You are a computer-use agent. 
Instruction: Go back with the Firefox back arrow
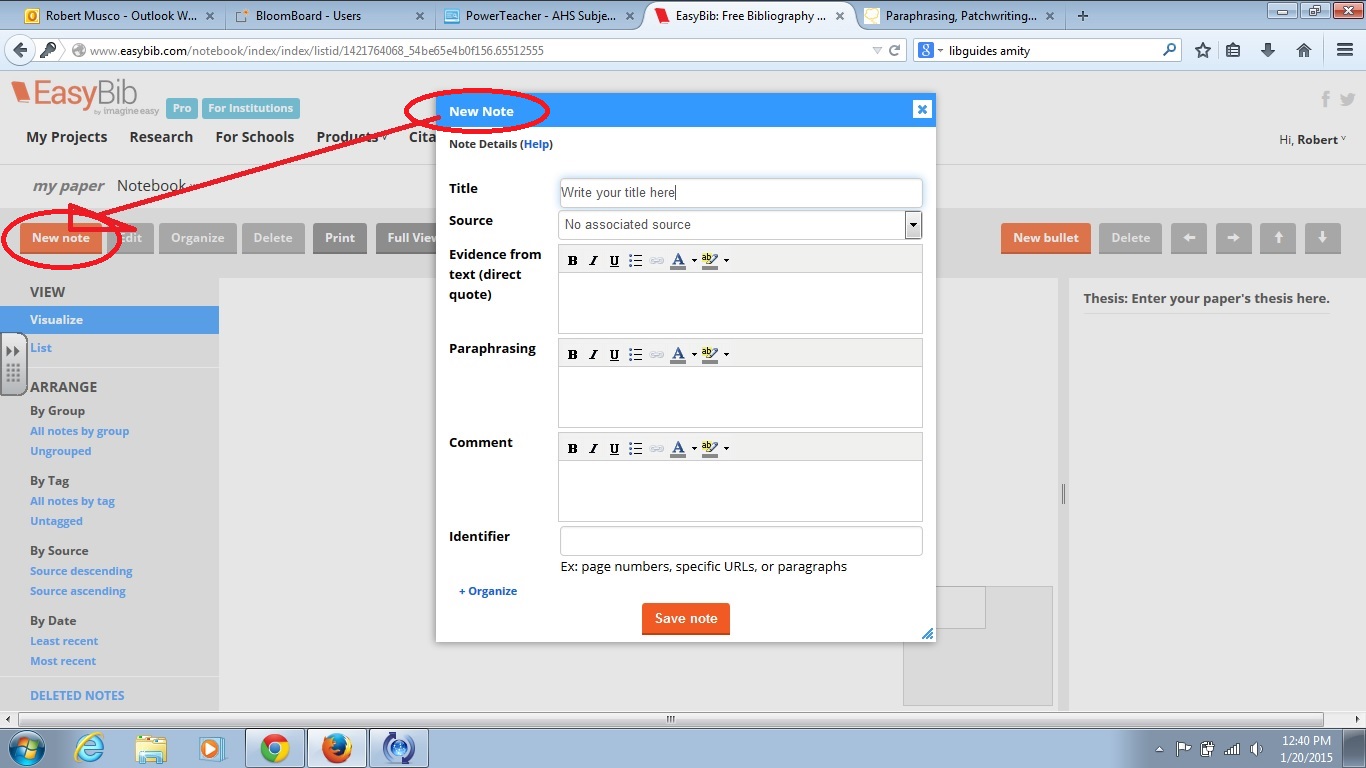point(21,50)
